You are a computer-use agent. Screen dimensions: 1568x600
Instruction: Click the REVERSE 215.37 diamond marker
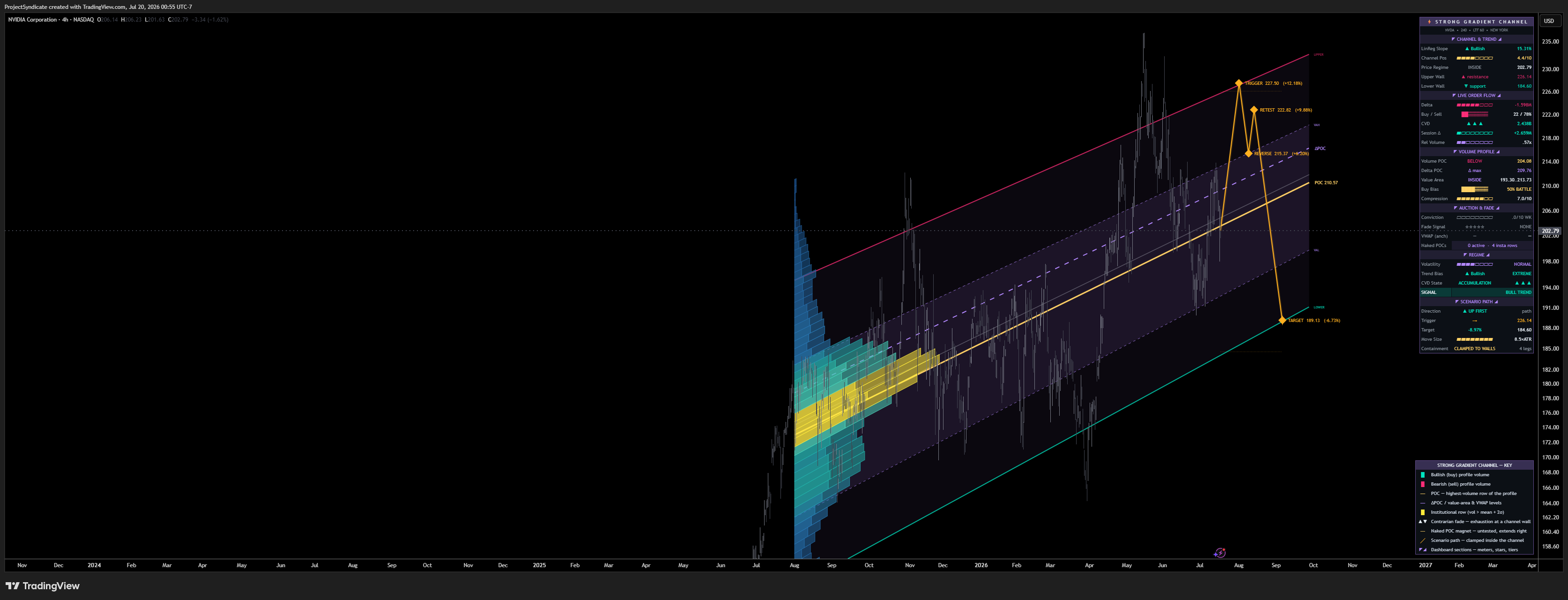[1248, 153]
